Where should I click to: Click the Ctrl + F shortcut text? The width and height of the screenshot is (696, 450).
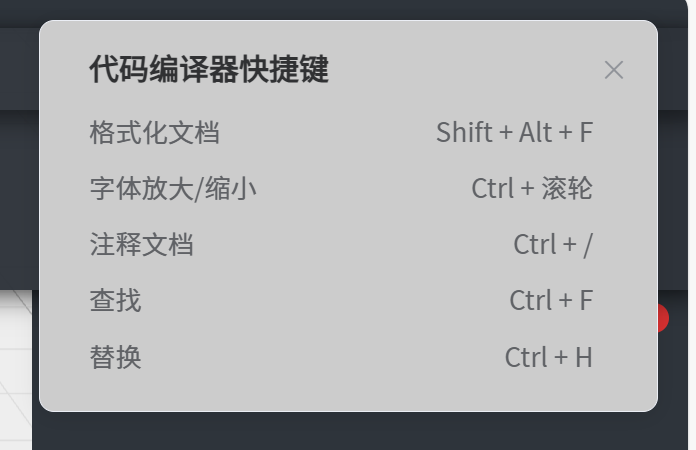pyautogui.click(x=551, y=300)
